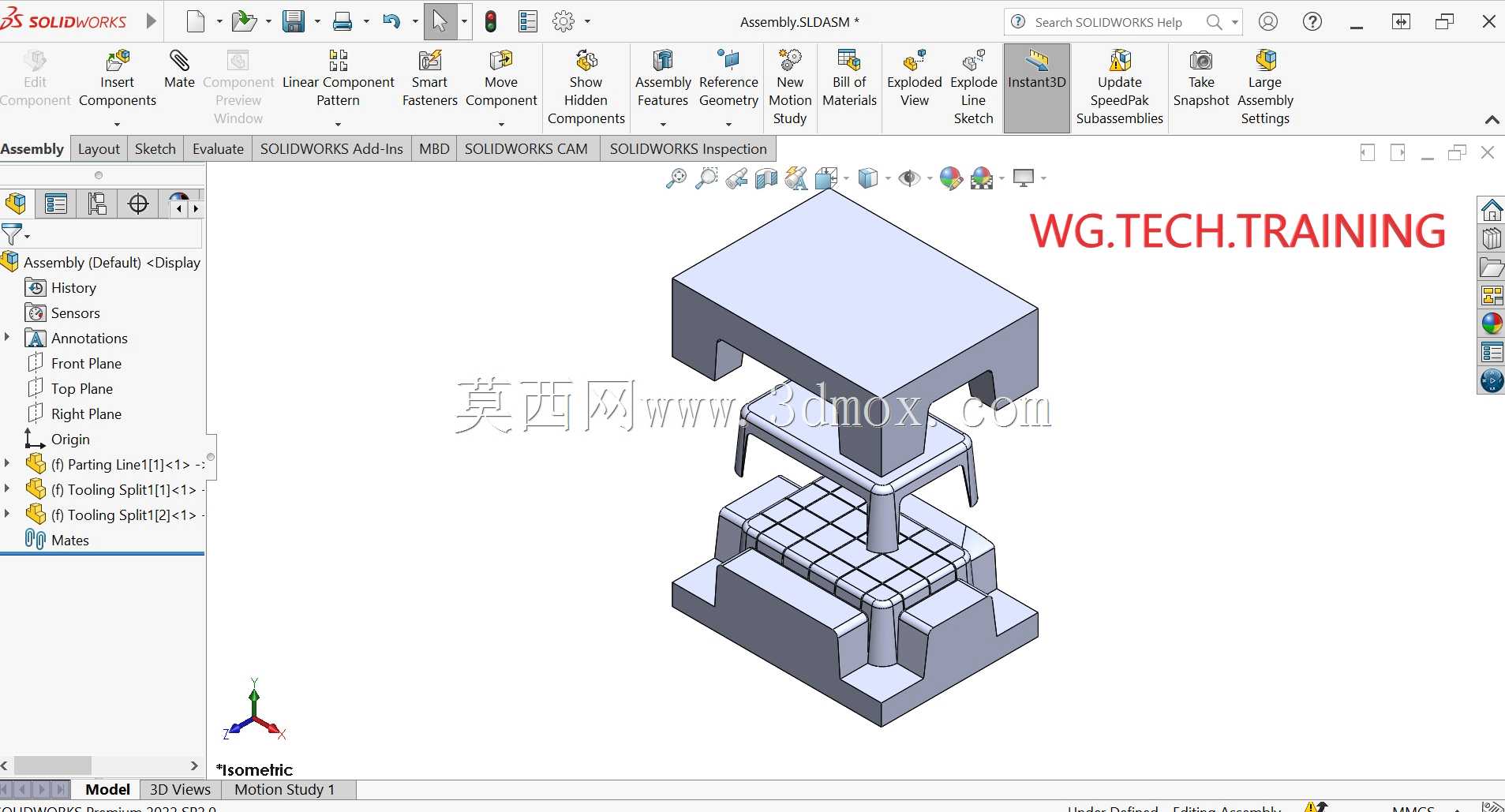Open Insert Components dropdown arrow

point(117,124)
